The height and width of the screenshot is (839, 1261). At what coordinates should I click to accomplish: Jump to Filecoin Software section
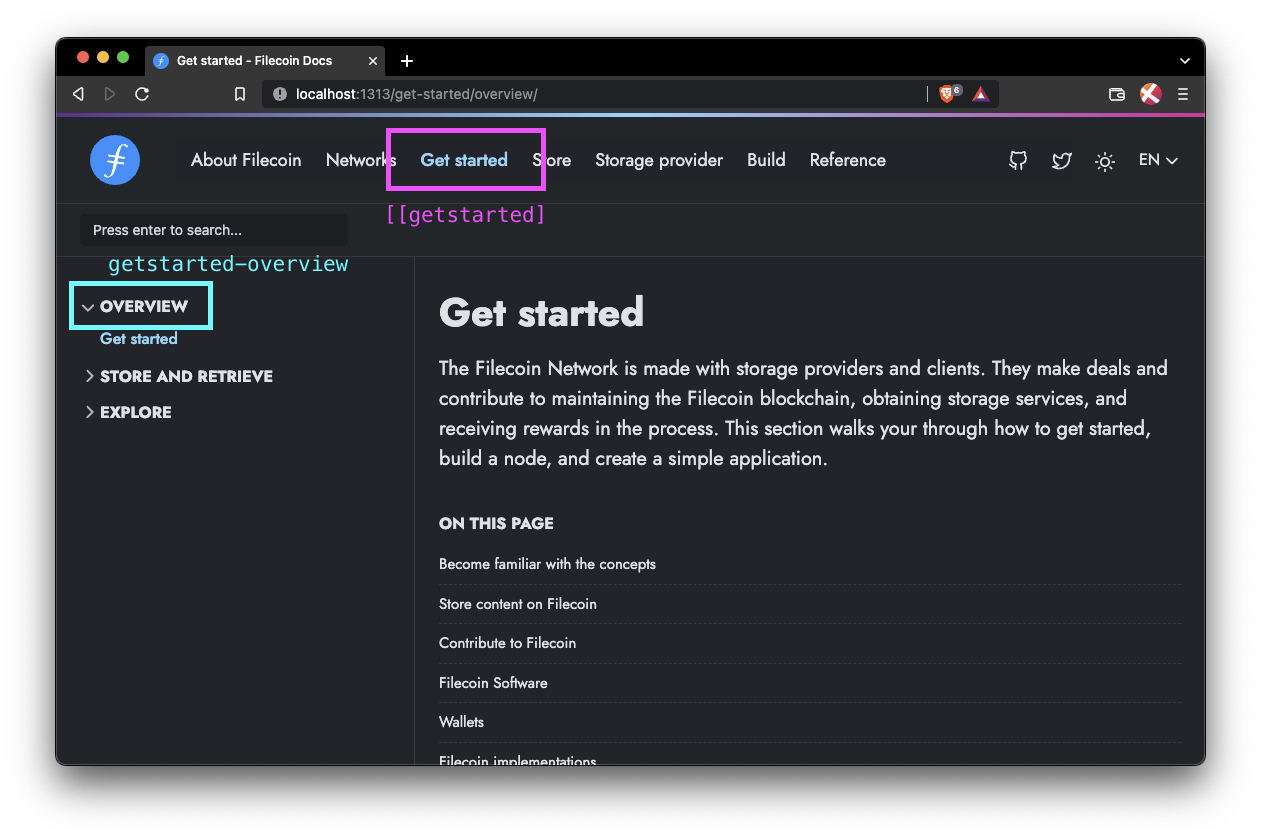(x=493, y=683)
